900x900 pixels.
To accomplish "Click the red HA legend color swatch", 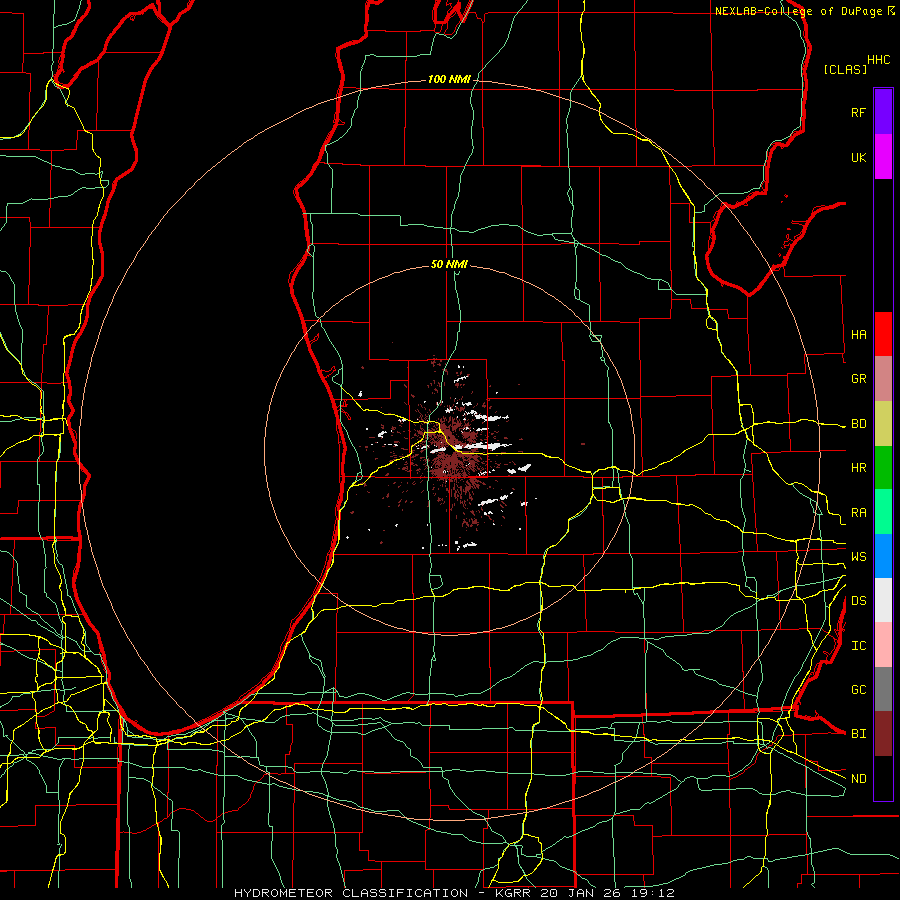I will (883, 334).
